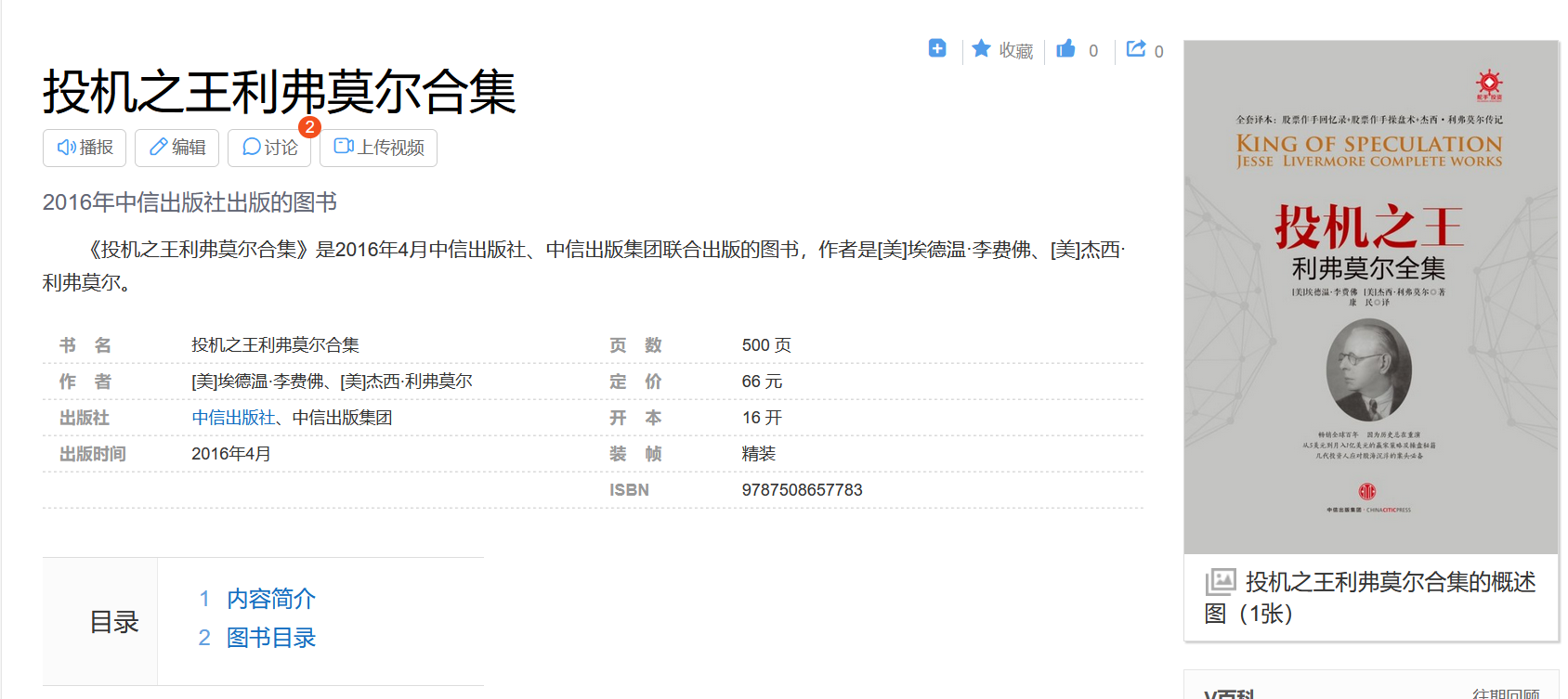Jump to 图书目录 section in 目录
Screen dimensions: 1568x699
click(271, 638)
